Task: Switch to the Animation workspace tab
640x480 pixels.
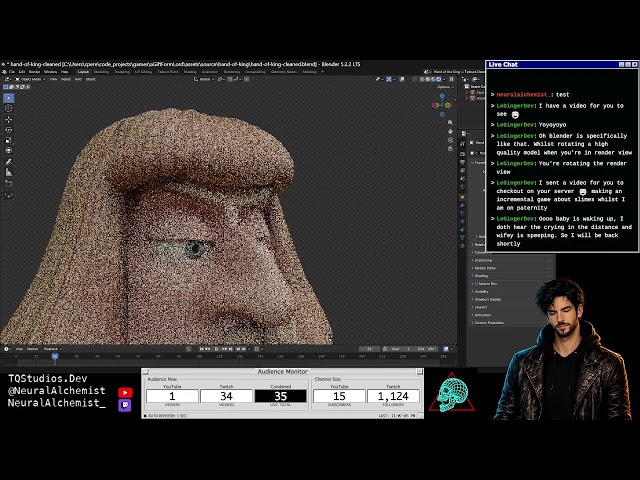Action: 210,72
